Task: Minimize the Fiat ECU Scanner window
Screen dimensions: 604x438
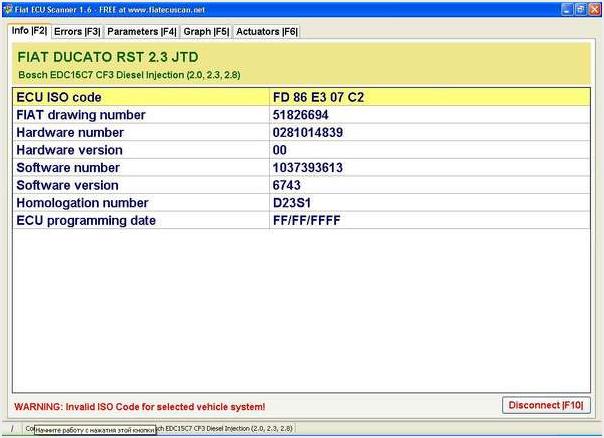Action: coord(567,9)
